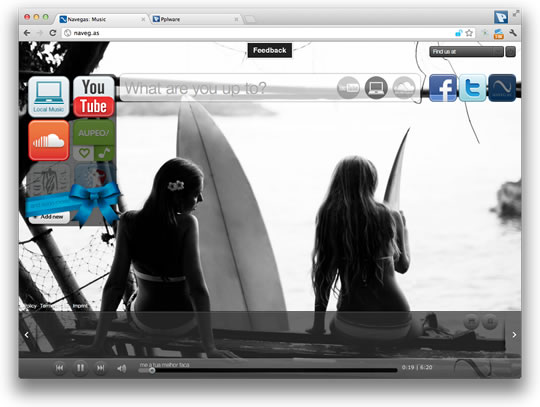This screenshot has height=407, width=540.
Task: Open the Twitter page icon
Action: tap(472, 88)
